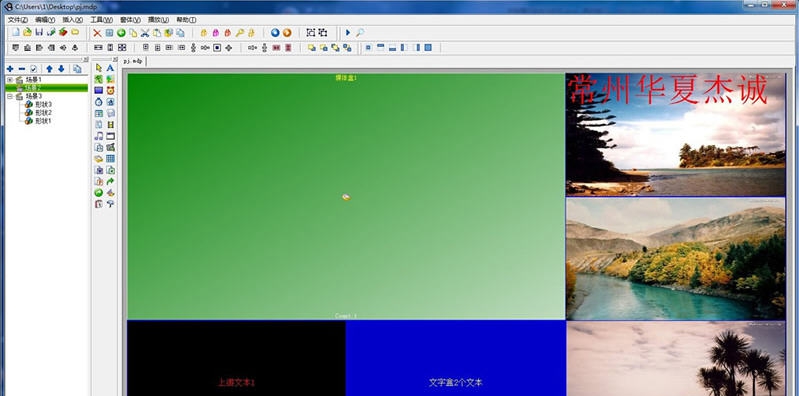Select 场景3 in the scene tree
The width and height of the screenshot is (799, 396).
[x=34, y=96]
